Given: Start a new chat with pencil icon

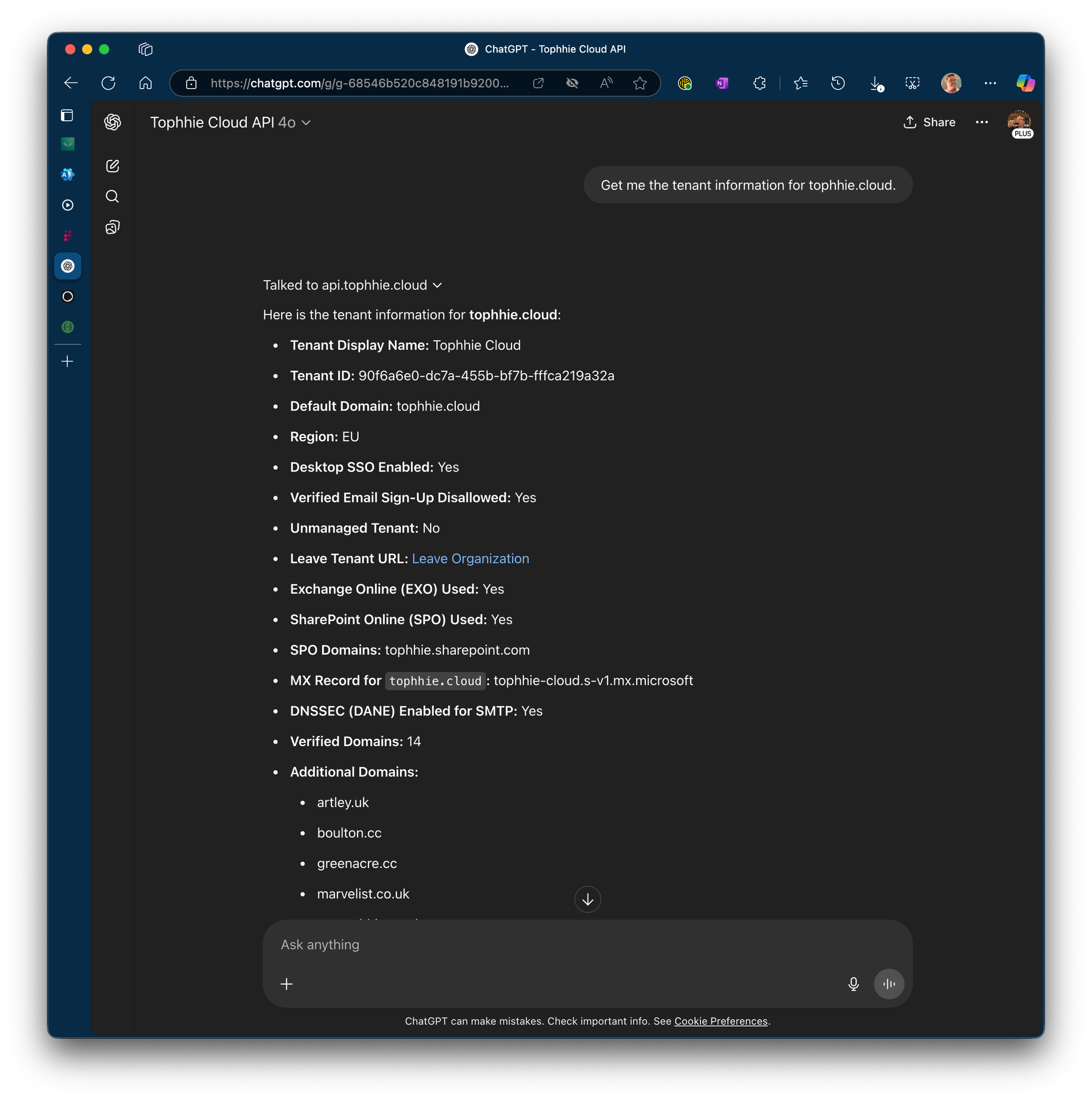Looking at the screenshot, I should click(x=113, y=166).
